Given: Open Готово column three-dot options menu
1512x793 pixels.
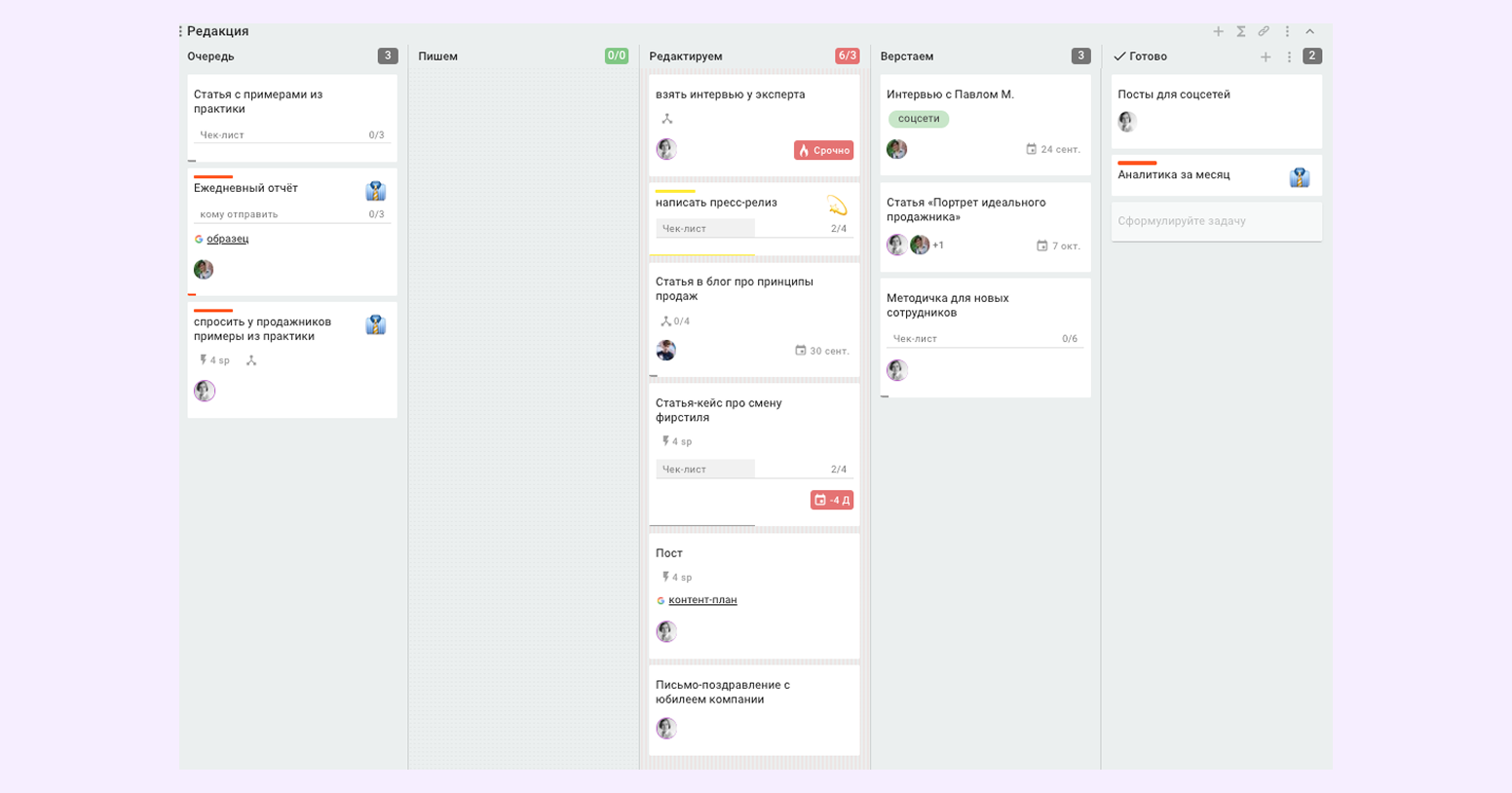Looking at the screenshot, I should pos(1289,57).
